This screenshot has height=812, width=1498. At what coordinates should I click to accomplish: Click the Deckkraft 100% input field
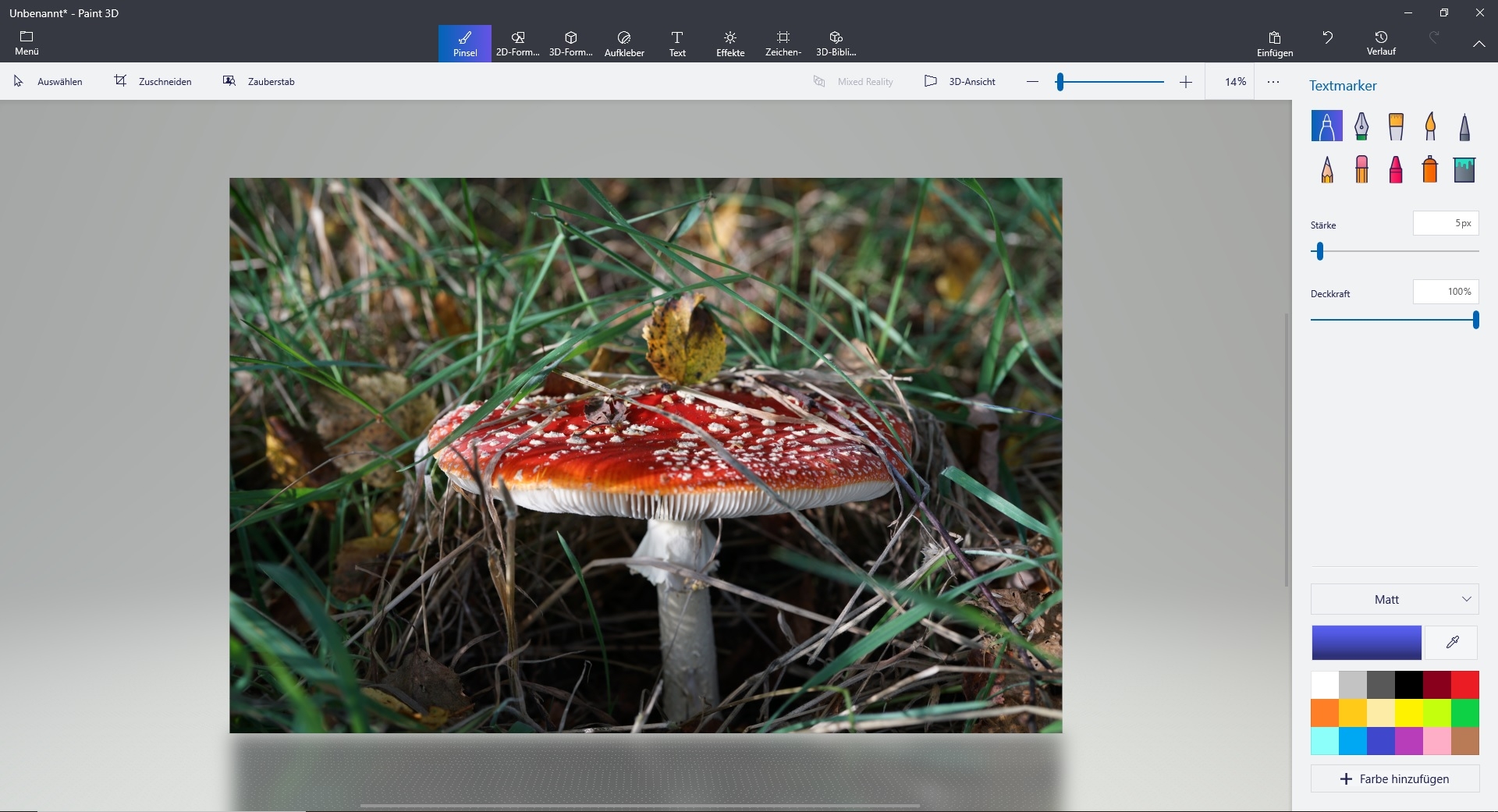pos(1446,292)
